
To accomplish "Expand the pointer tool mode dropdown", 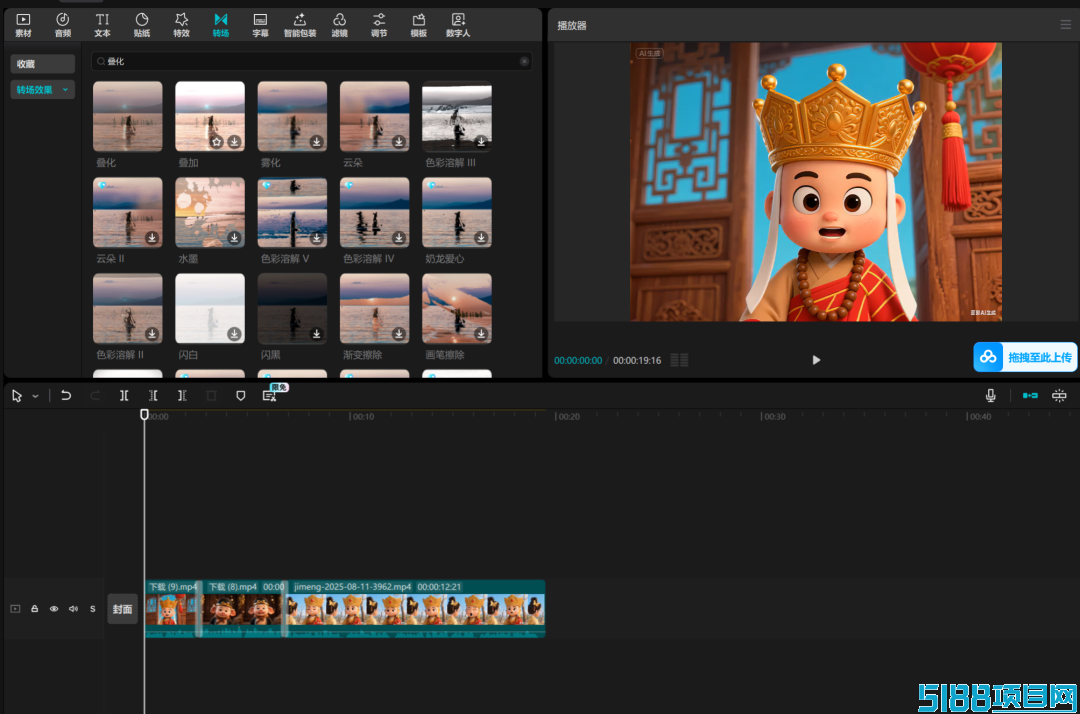I will click(x=35, y=396).
